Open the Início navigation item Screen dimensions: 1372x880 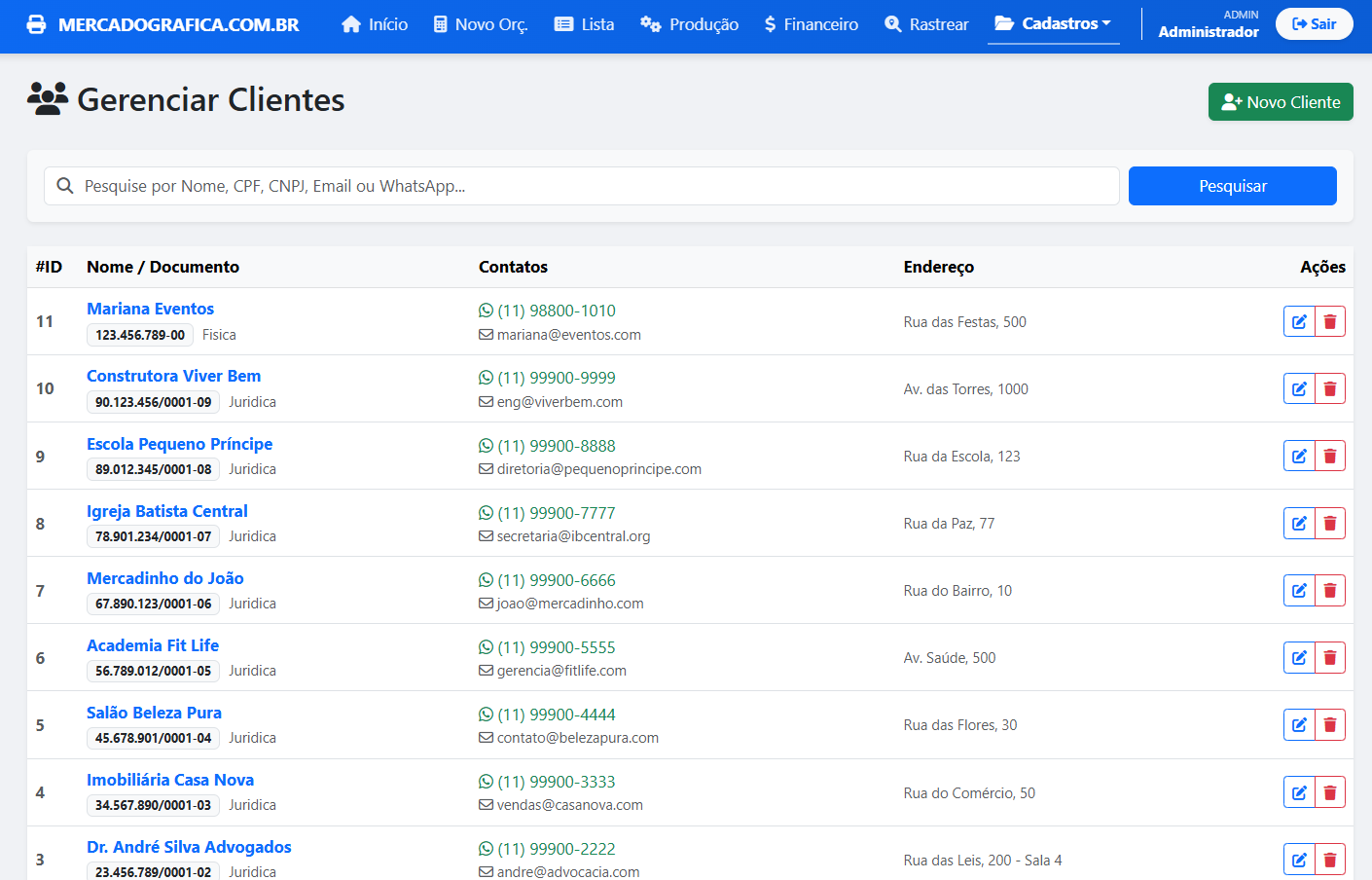[x=375, y=24]
